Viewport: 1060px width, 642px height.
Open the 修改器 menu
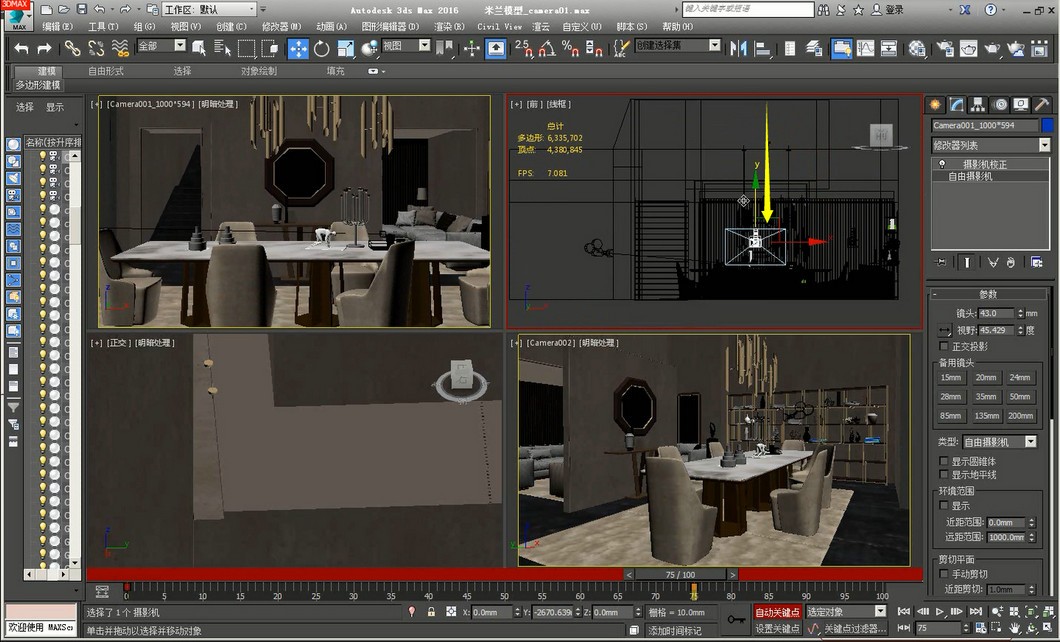point(280,27)
